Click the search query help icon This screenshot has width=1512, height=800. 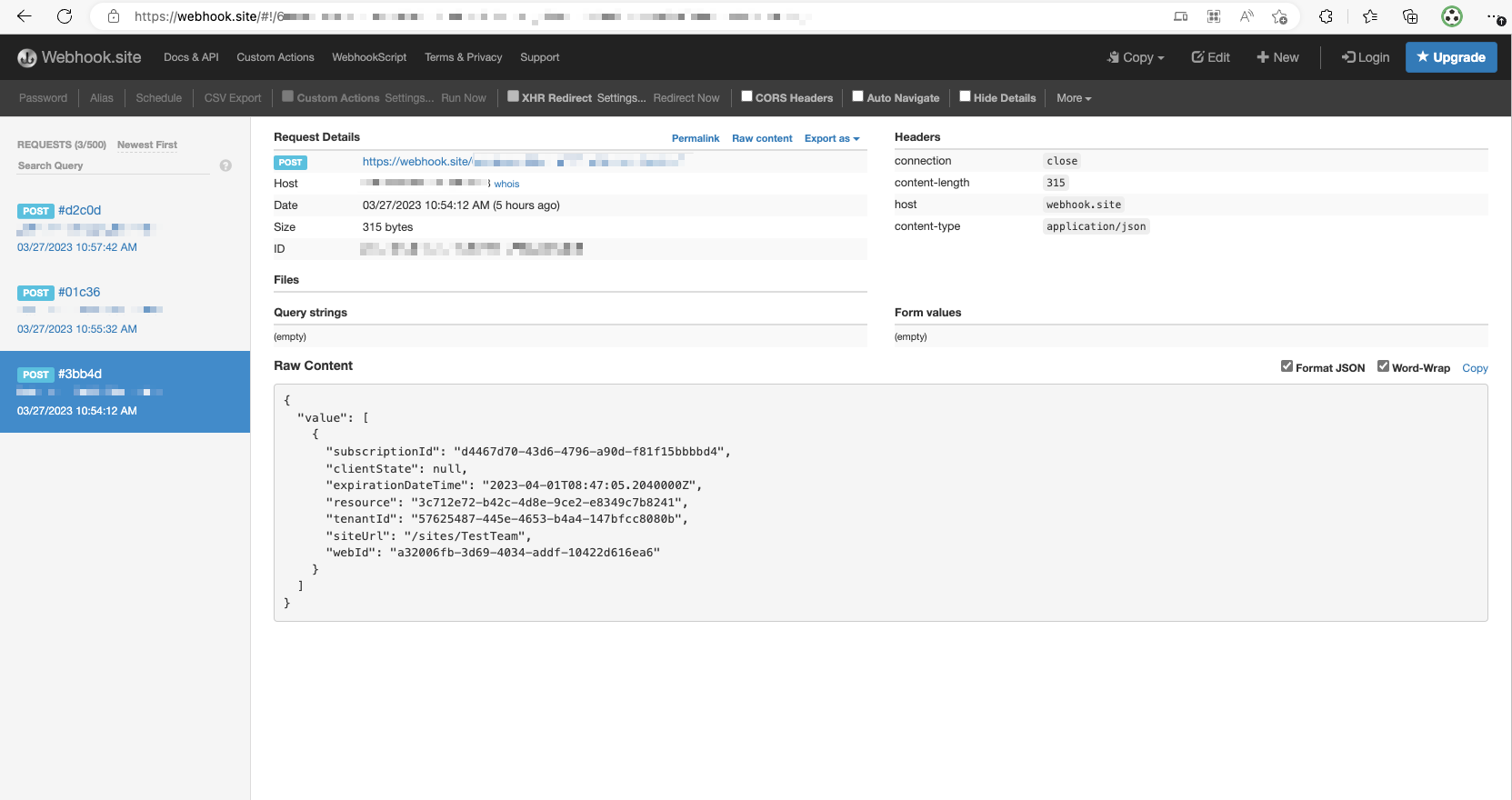pyautogui.click(x=225, y=165)
